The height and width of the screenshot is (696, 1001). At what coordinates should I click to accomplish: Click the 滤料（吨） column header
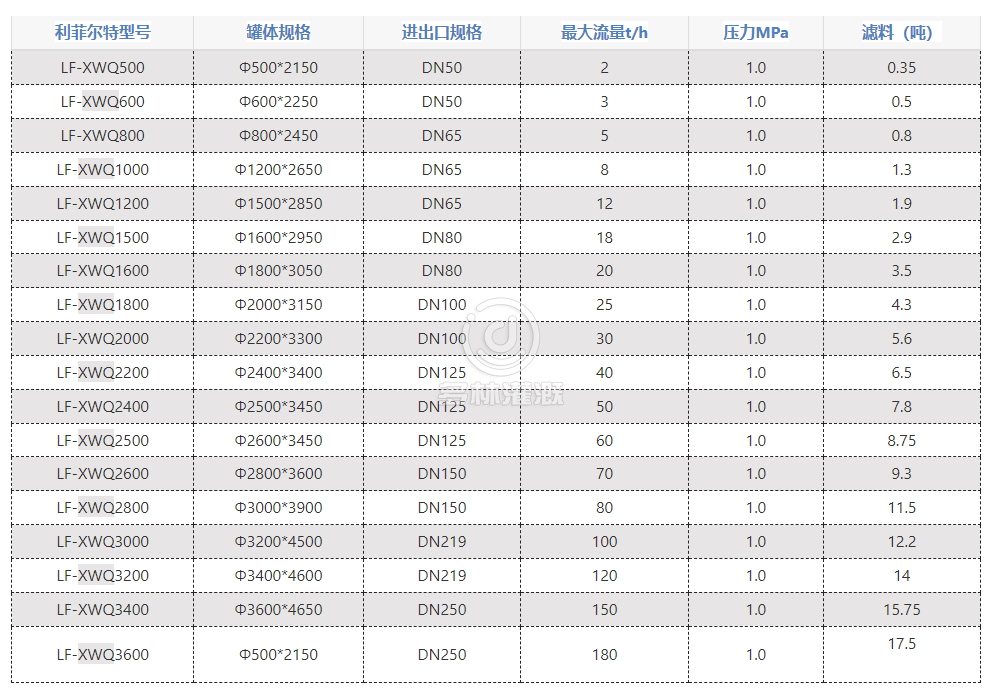[901, 32]
